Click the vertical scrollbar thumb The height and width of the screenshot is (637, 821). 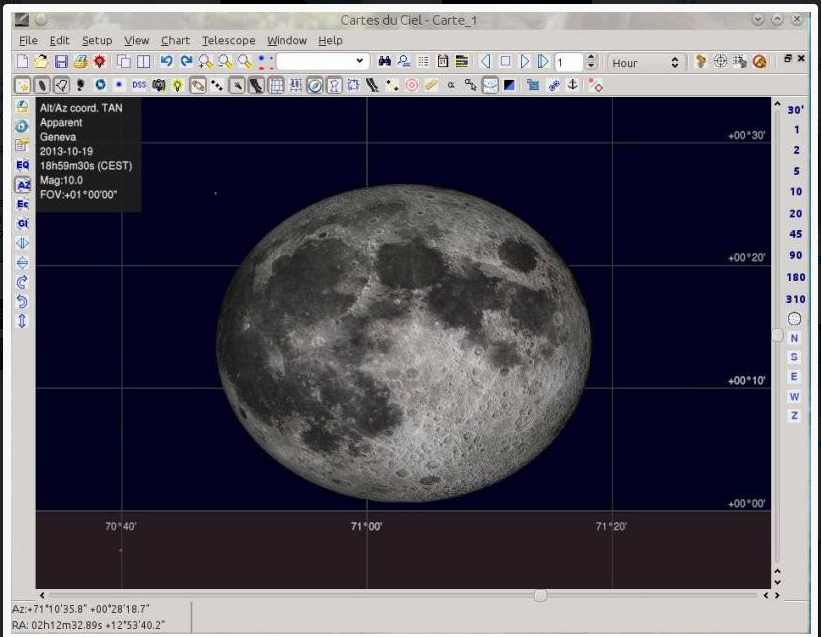pyautogui.click(x=778, y=335)
